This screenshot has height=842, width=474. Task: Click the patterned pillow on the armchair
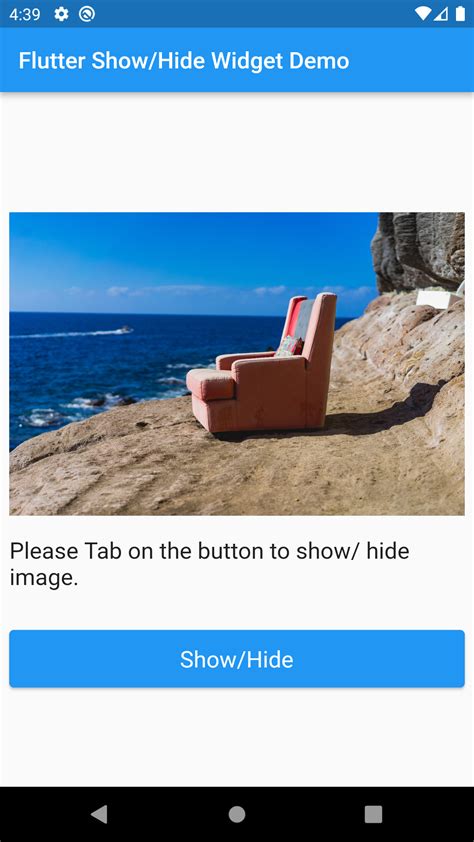(x=290, y=346)
